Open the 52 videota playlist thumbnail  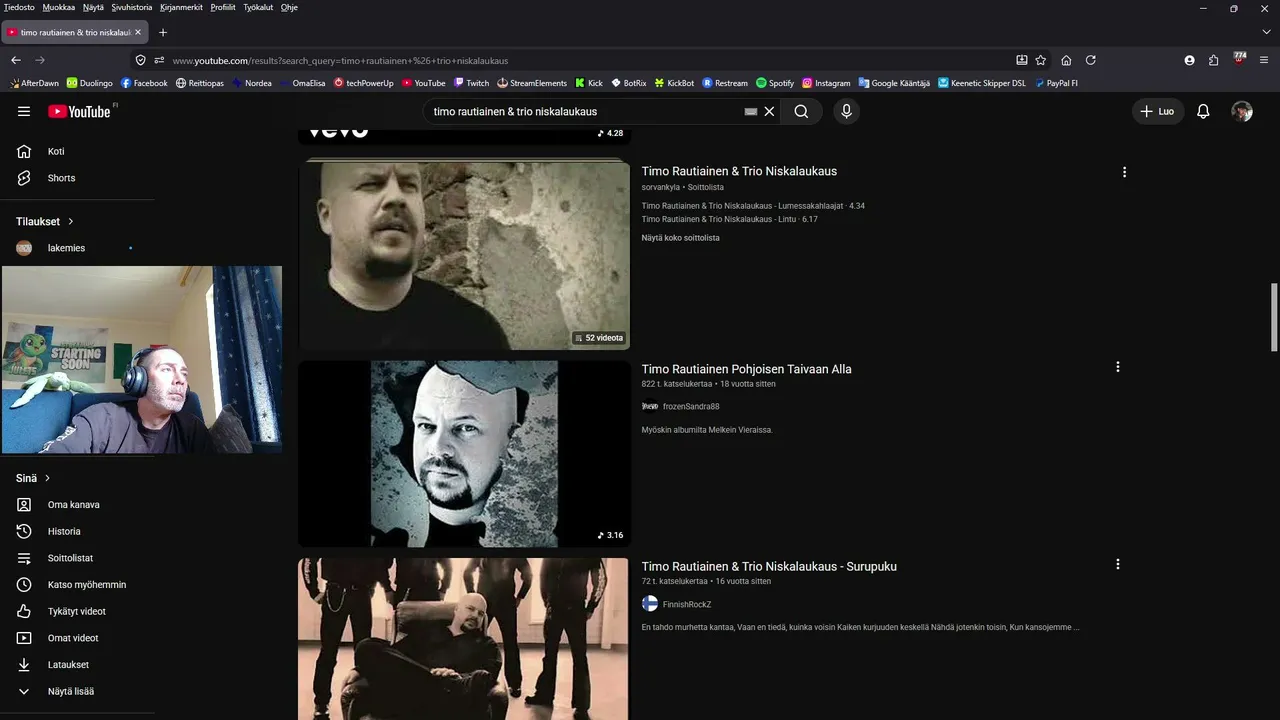464,255
